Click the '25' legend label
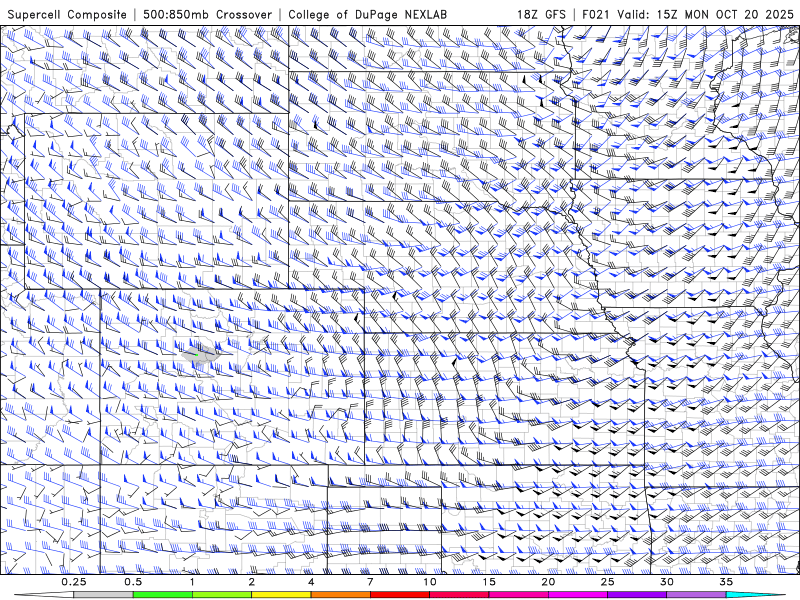800x600 pixels. tap(608, 582)
